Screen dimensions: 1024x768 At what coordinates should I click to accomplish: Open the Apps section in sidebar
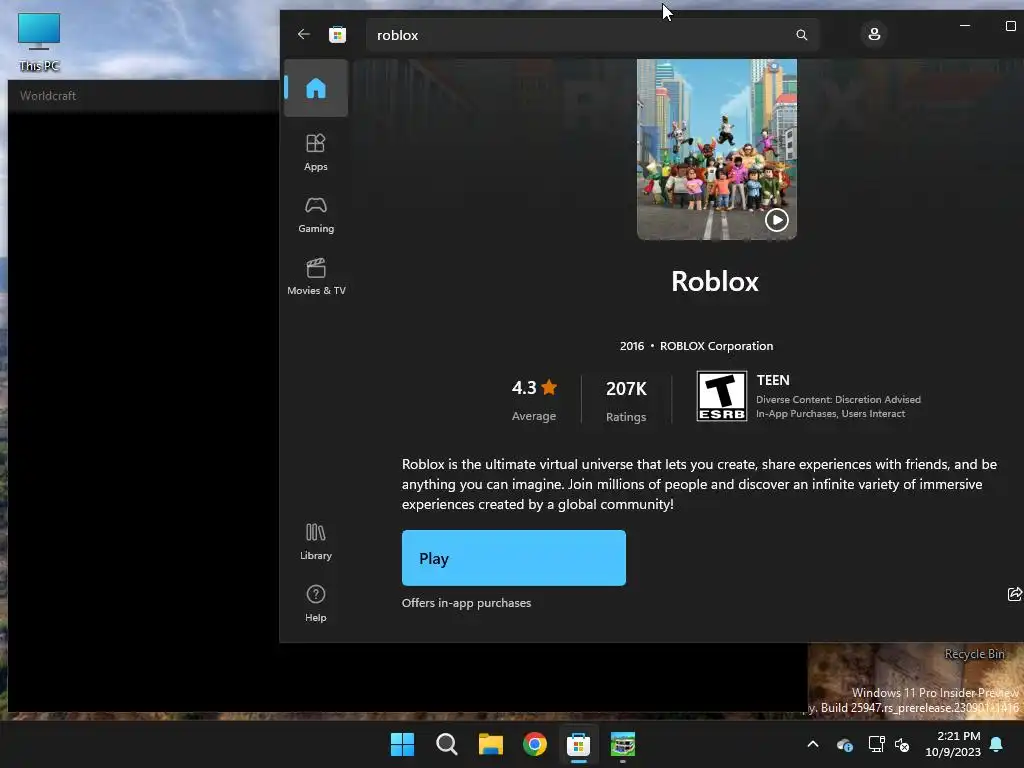pos(316,152)
